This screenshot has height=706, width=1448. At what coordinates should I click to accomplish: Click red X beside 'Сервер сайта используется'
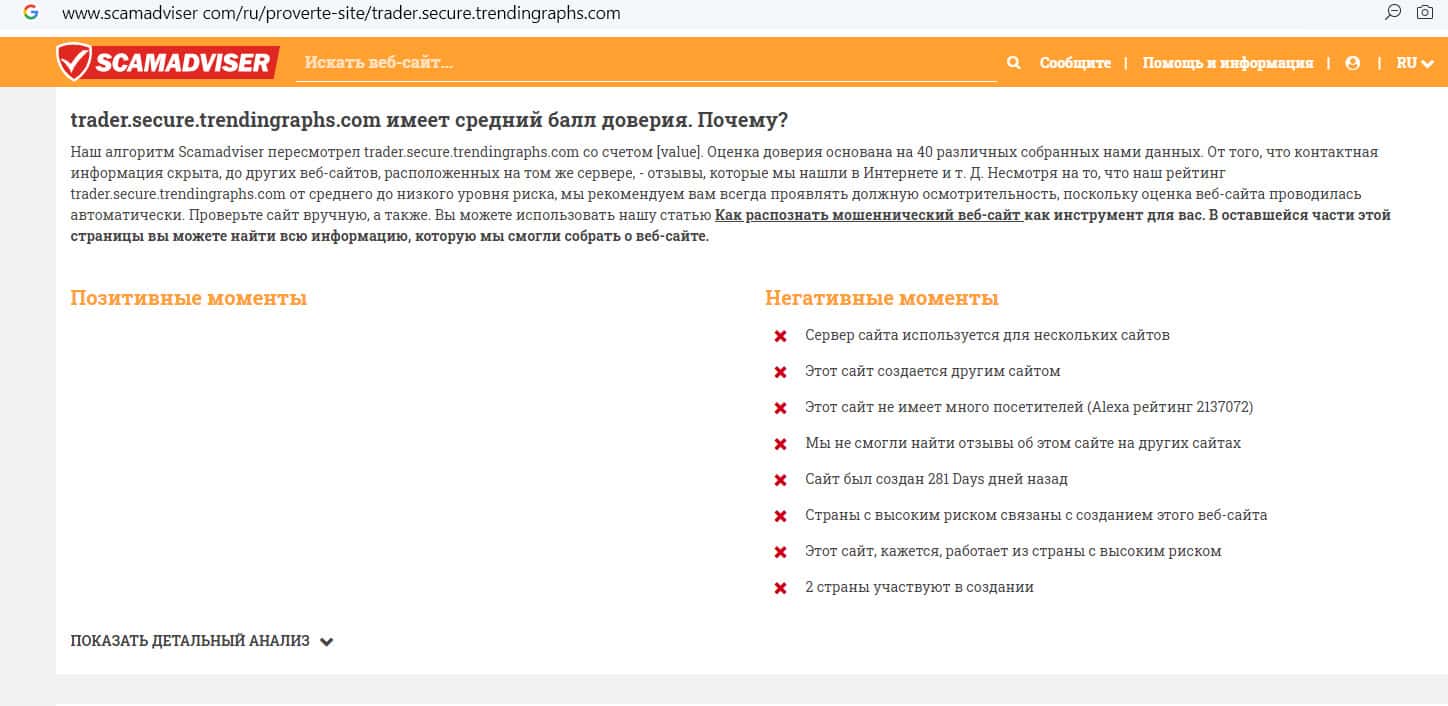click(780, 336)
